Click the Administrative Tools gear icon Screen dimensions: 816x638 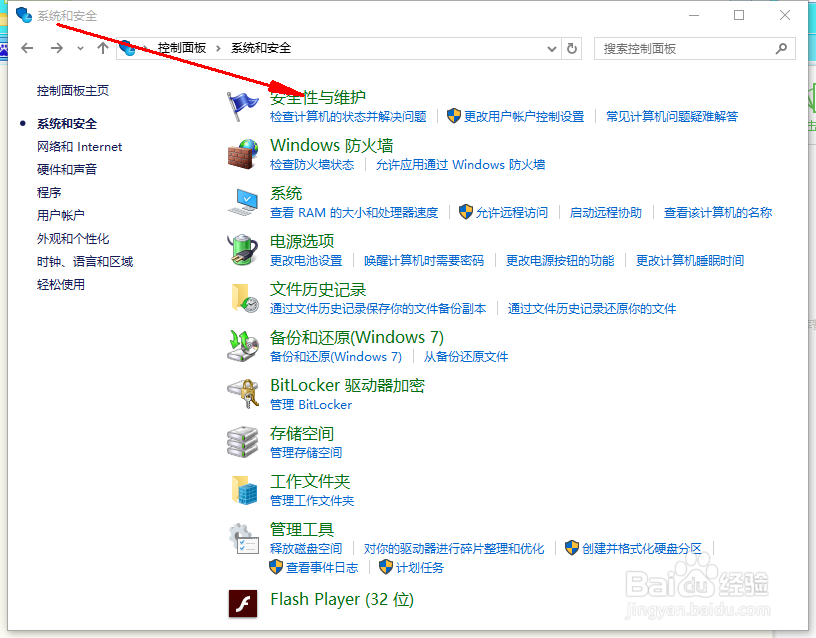(243, 539)
